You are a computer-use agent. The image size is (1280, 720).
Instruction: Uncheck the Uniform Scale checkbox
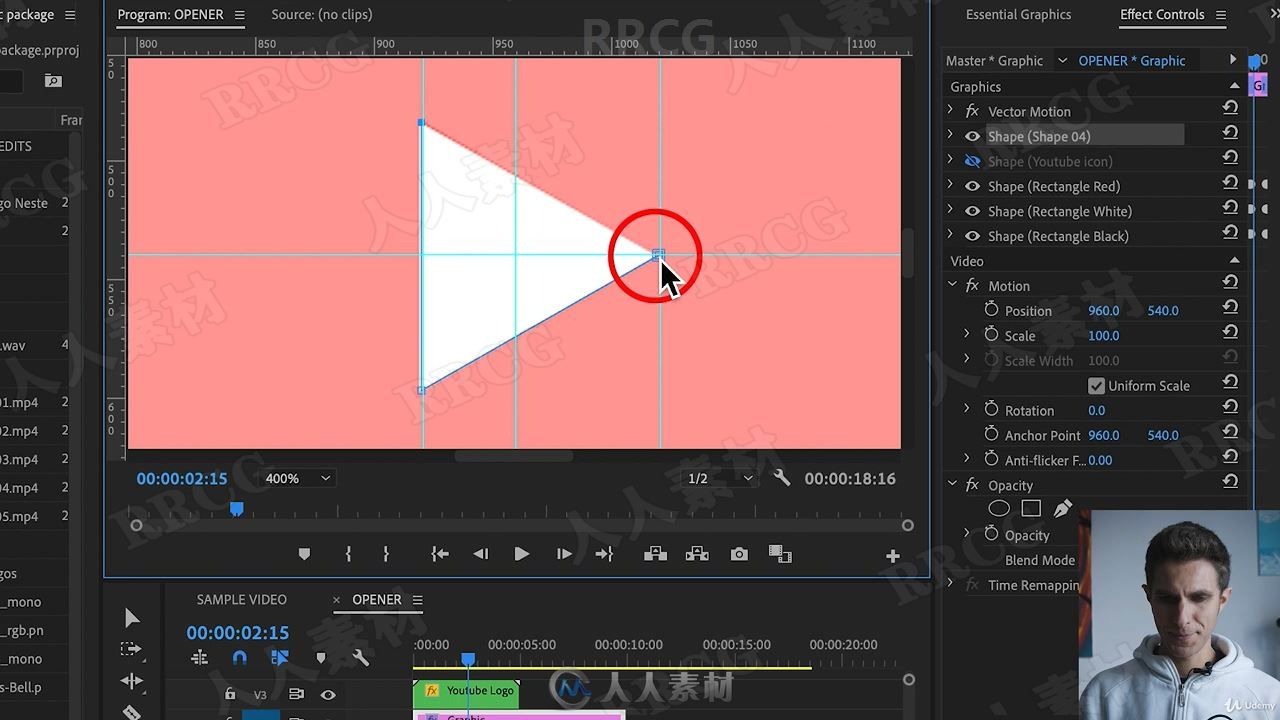(1096, 385)
